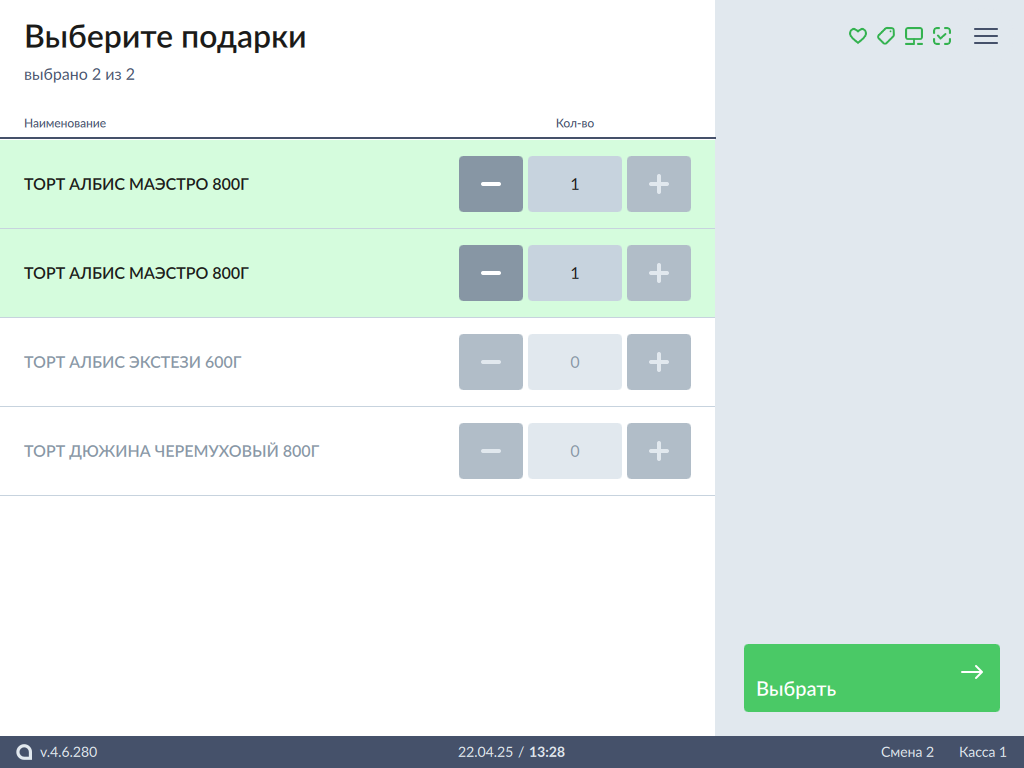Screen dimensions: 1024x768
Task: Click the dashed checkmark scan icon
Action: [x=941, y=36]
